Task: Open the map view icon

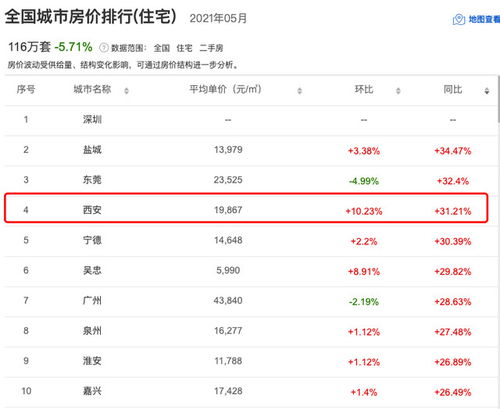Action: coord(459,19)
